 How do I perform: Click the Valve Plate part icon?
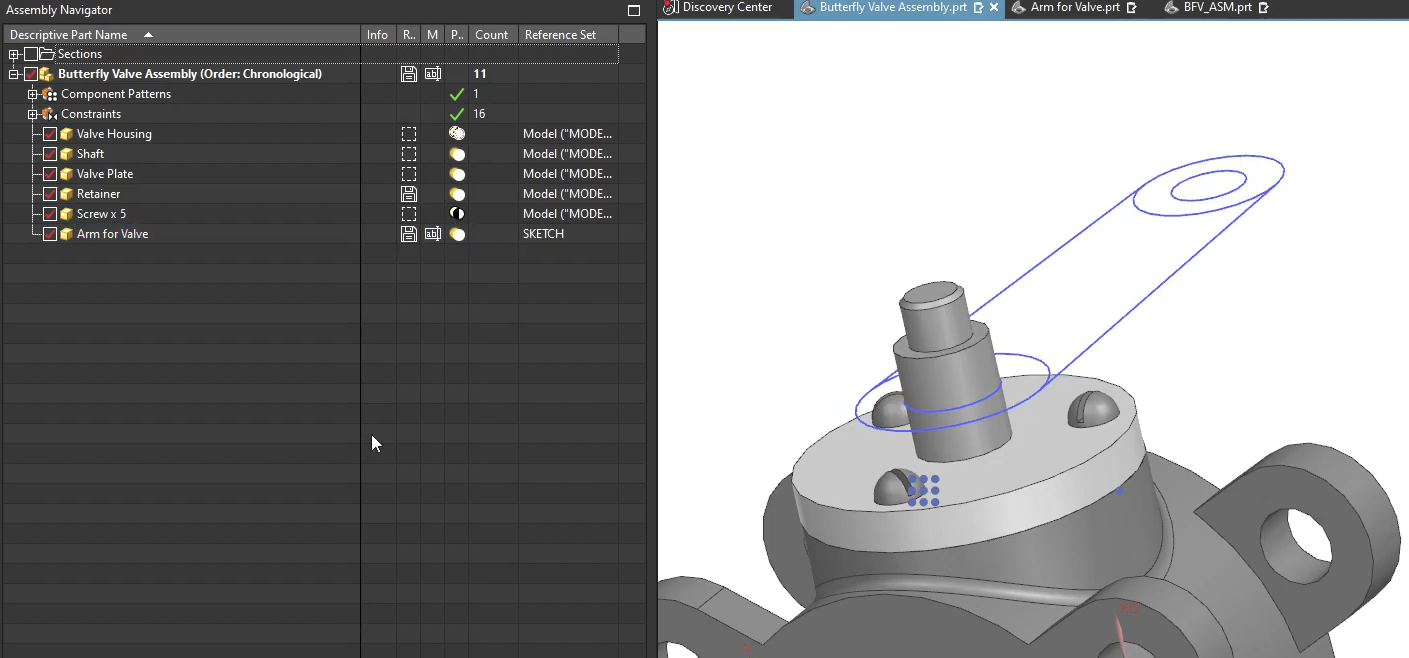point(66,174)
